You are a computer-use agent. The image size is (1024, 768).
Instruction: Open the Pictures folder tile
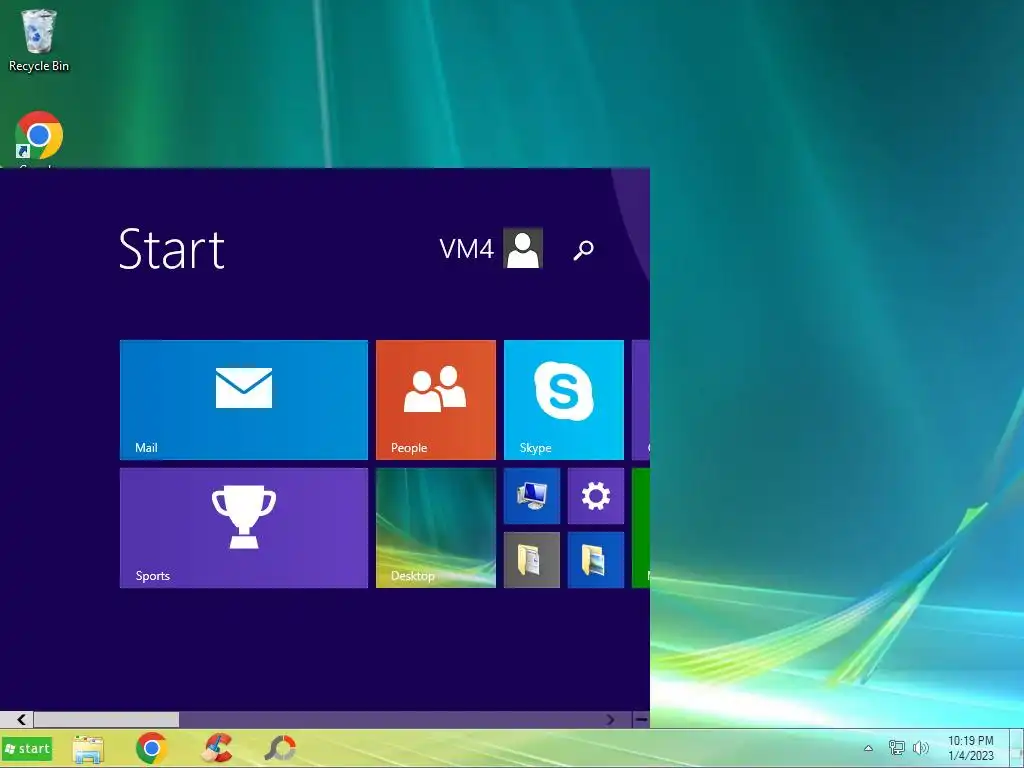click(596, 560)
